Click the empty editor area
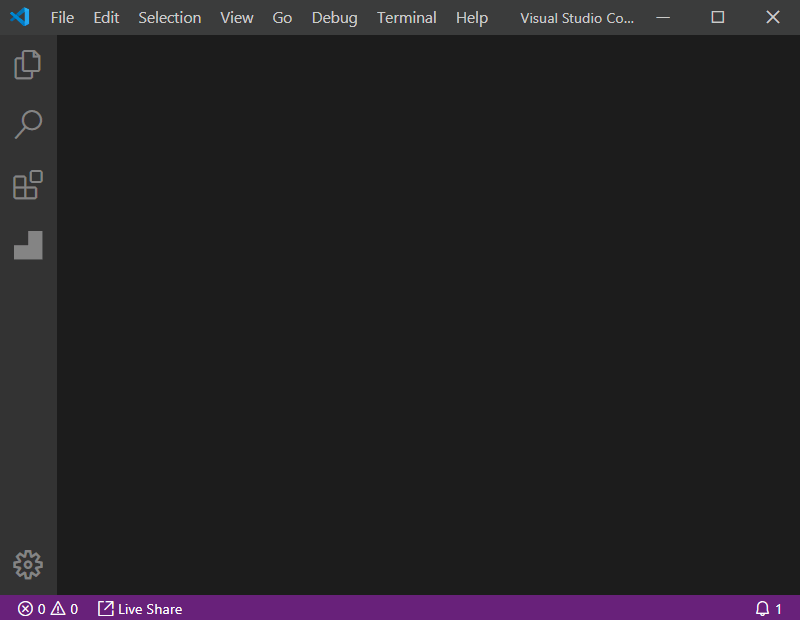This screenshot has height=620, width=800. [x=428, y=315]
